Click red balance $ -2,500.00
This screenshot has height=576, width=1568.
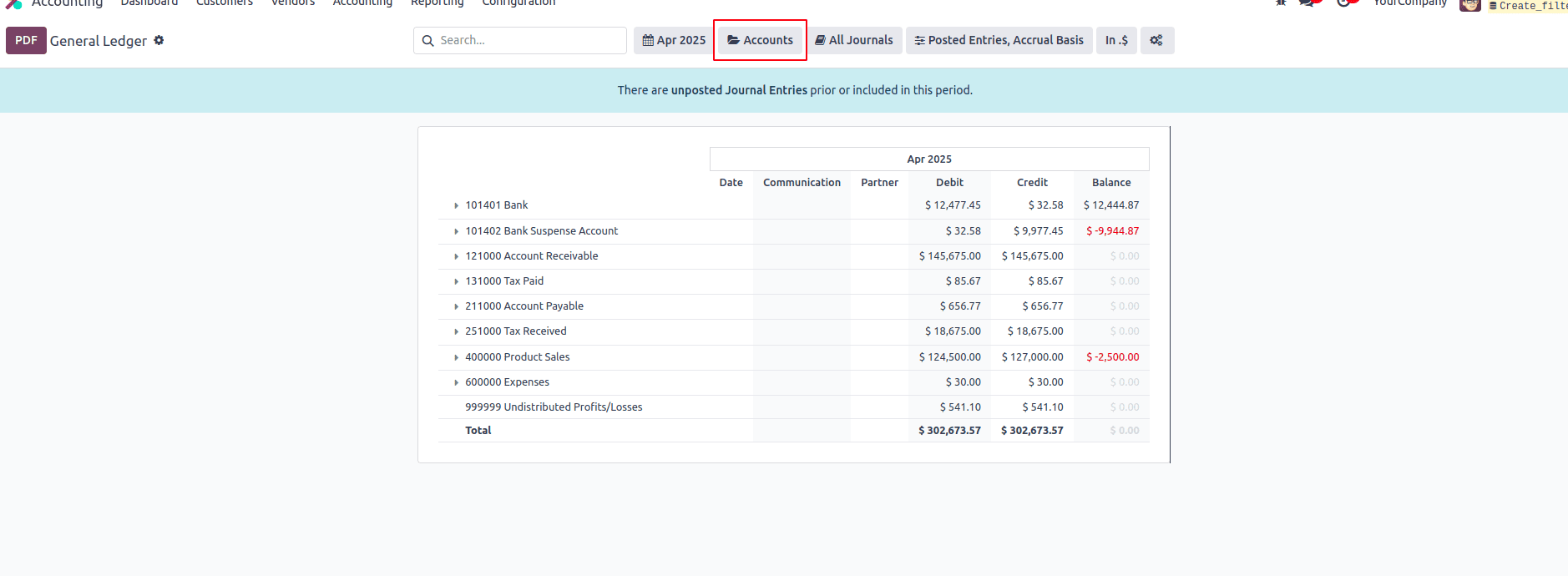click(x=1112, y=357)
